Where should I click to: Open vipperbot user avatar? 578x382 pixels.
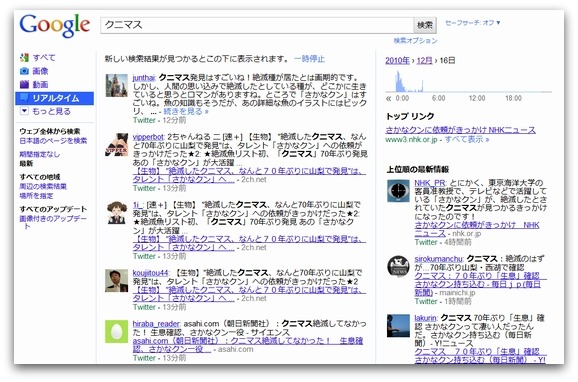pos(116,145)
